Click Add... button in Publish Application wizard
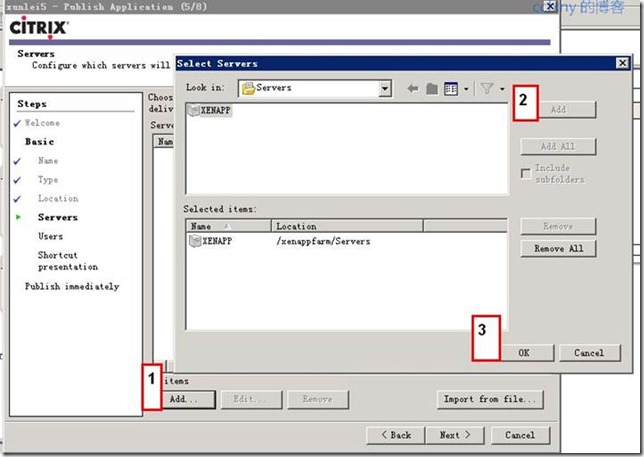Image resolution: width=644 pixels, height=457 pixels. click(189, 399)
